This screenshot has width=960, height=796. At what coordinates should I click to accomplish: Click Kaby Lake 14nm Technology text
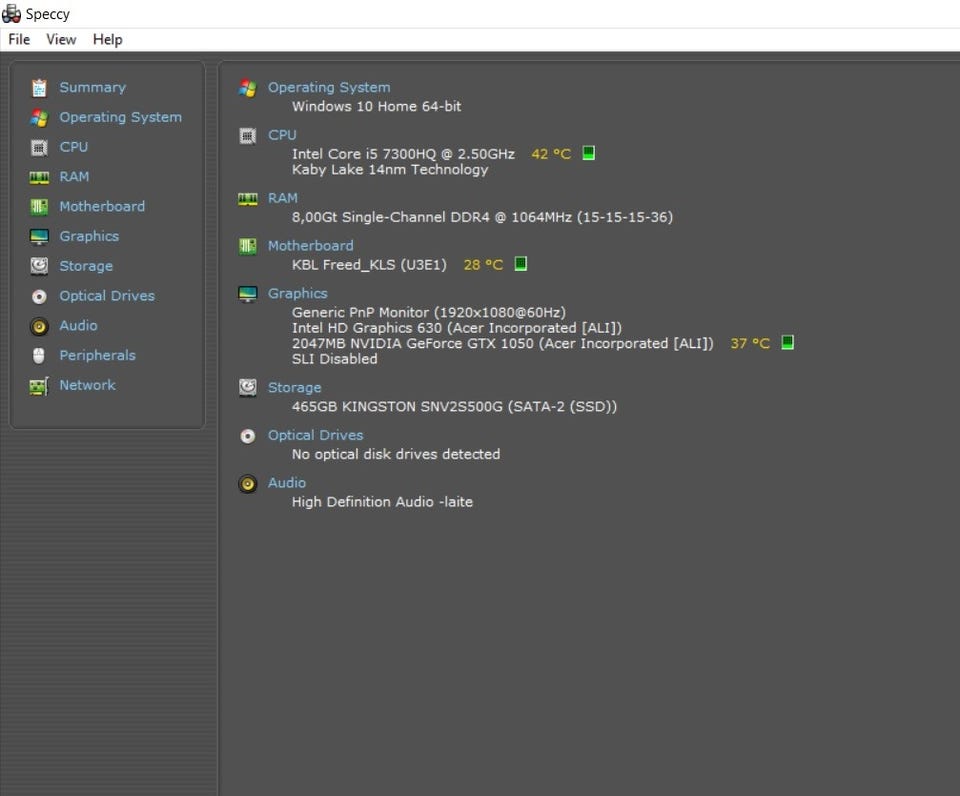coord(390,170)
